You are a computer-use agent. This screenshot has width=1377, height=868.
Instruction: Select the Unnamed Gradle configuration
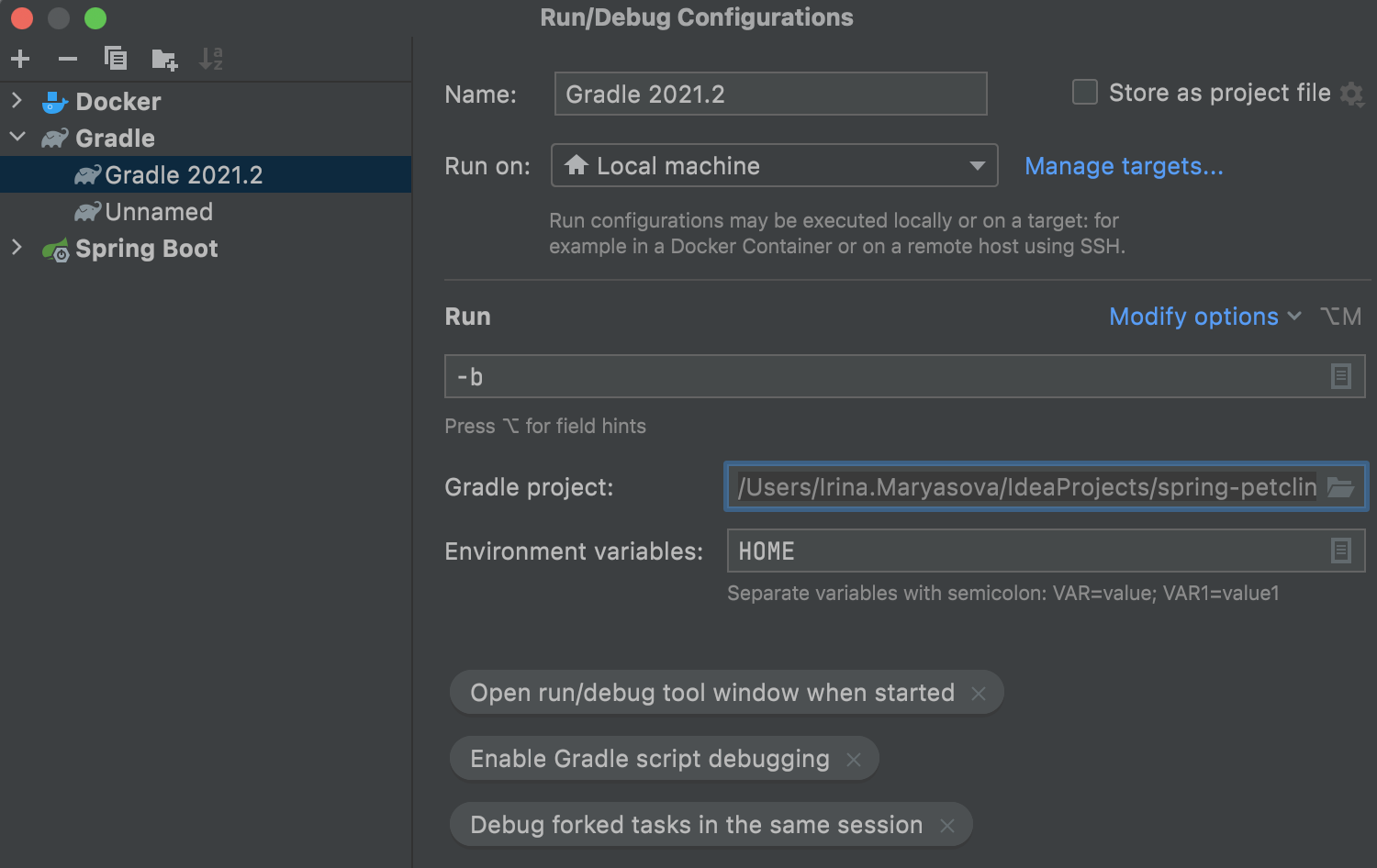click(x=158, y=212)
